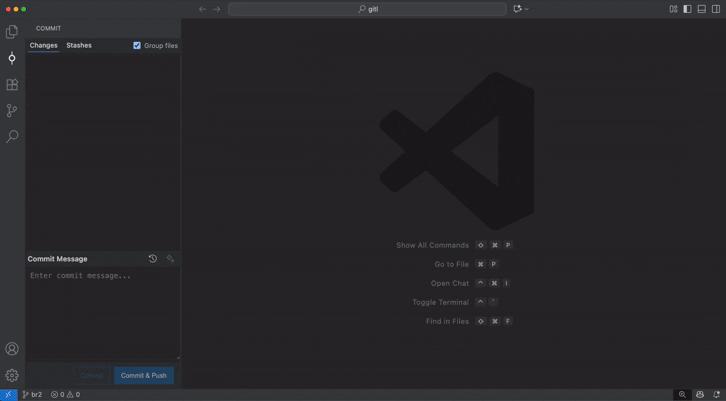Click the errors and warnings status indicator
Image resolution: width=726 pixels, height=401 pixels.
pos(65,395)
